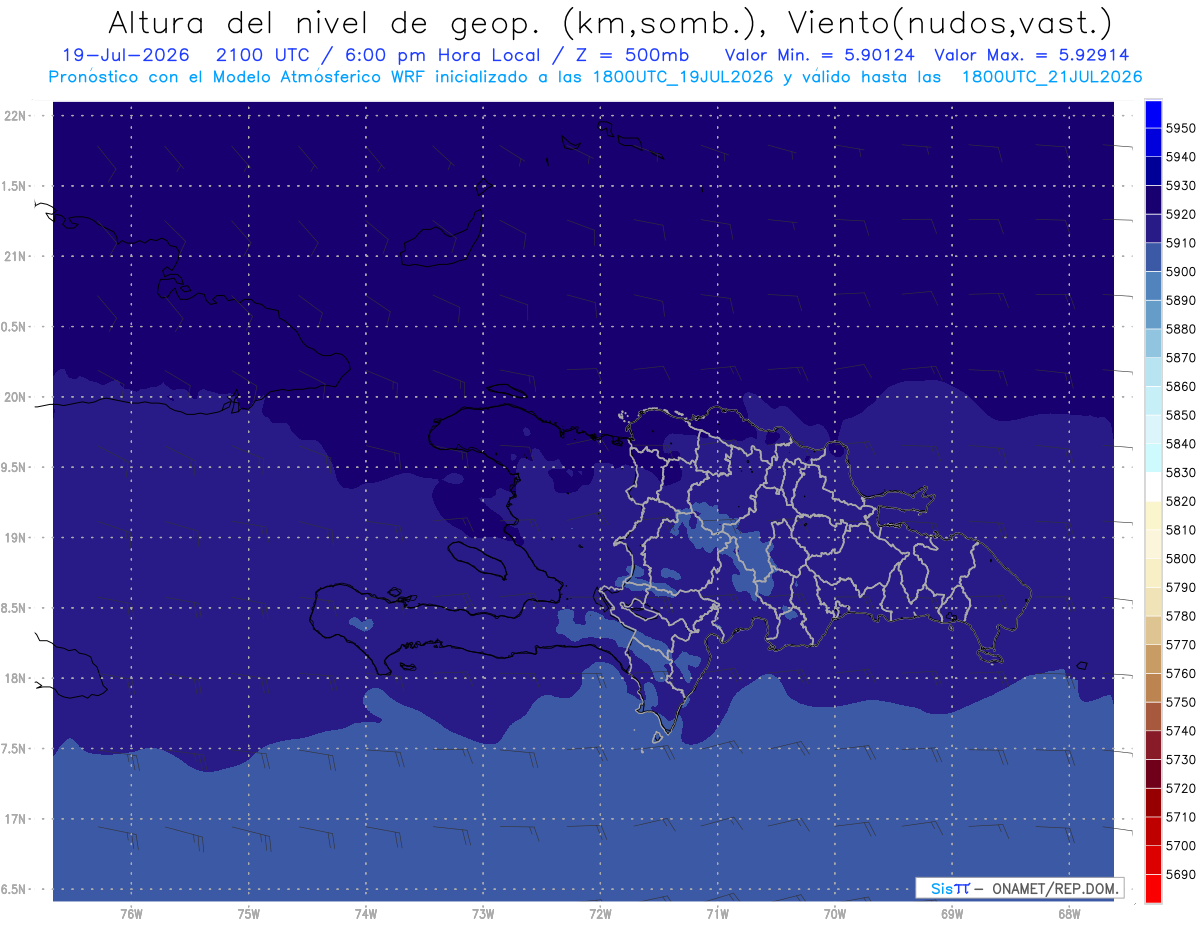This screenshot has height=927, width=1200.
Task: Click the '70W' longitude label
Action: 835,913
